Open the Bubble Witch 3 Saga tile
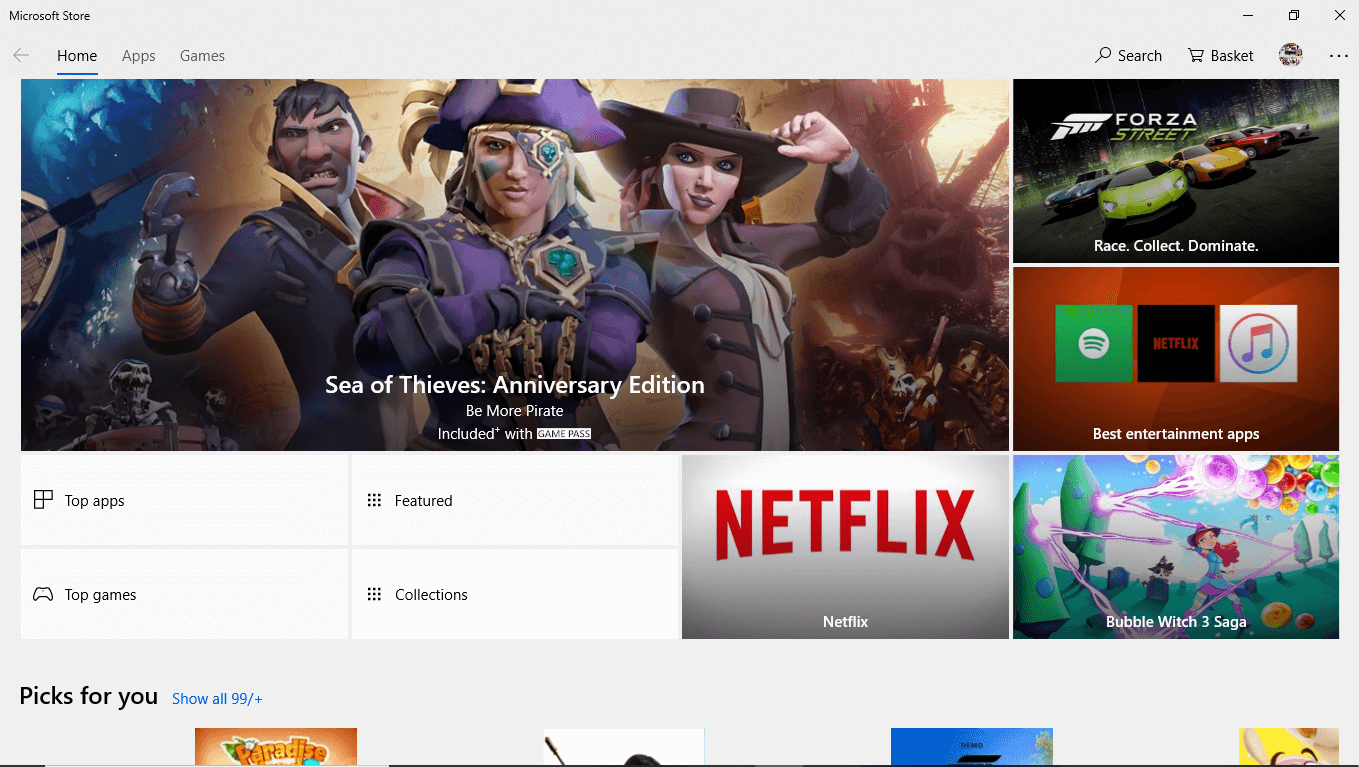The height and width of the screenshot is (767, 1359). click(1176, 547)
